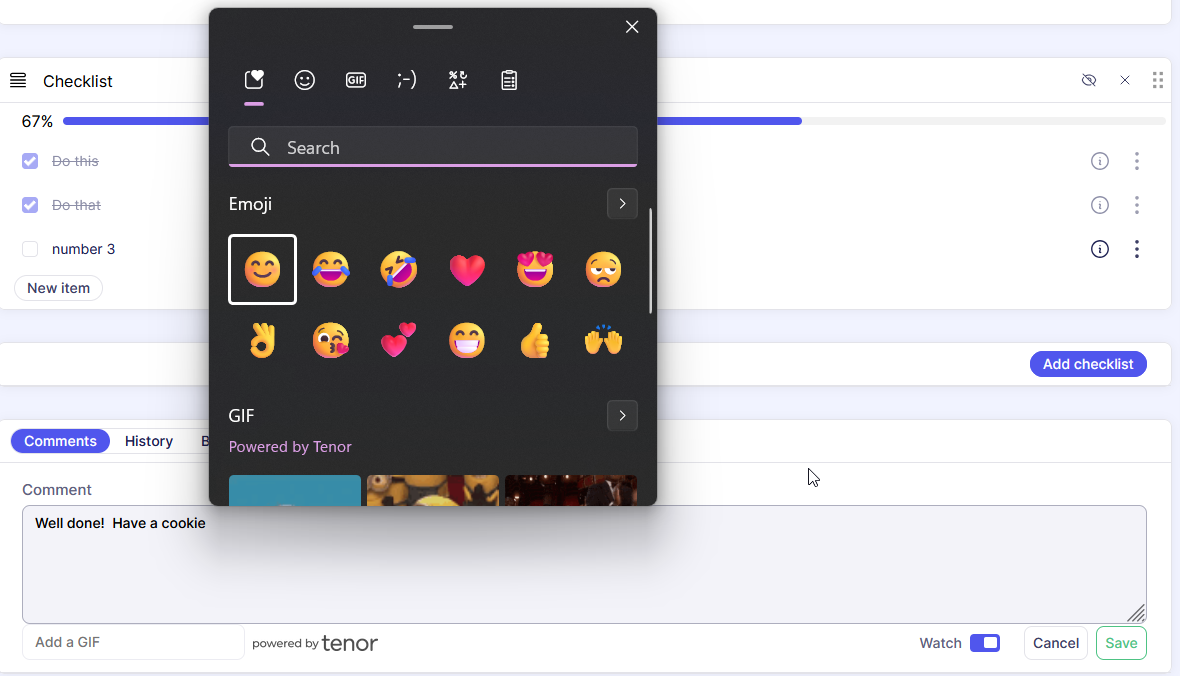Uncheck the 'Do this' checkbox

click(30, 161)
